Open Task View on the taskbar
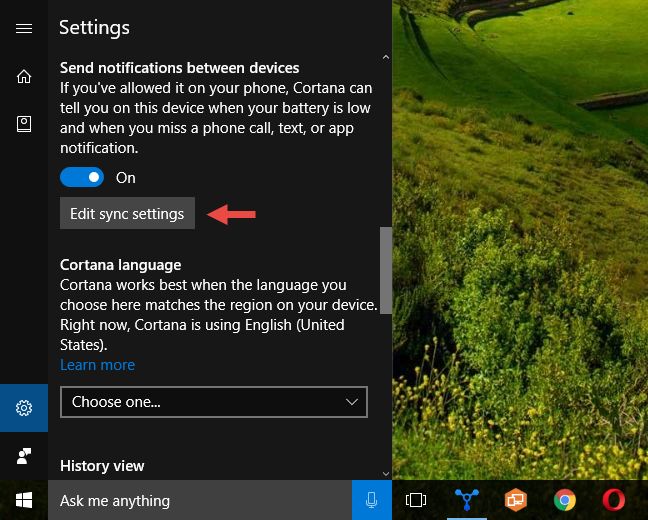The image size is (648, 520). click(416, 500)
